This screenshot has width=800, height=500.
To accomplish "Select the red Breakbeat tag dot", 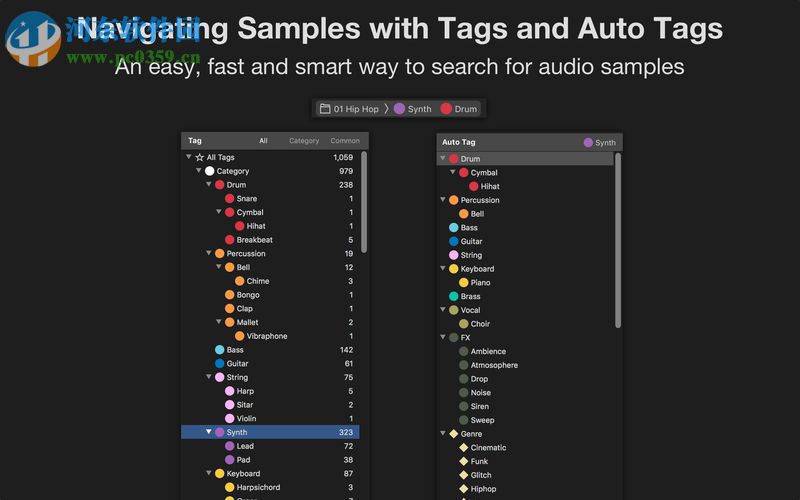I will point(230,240).
